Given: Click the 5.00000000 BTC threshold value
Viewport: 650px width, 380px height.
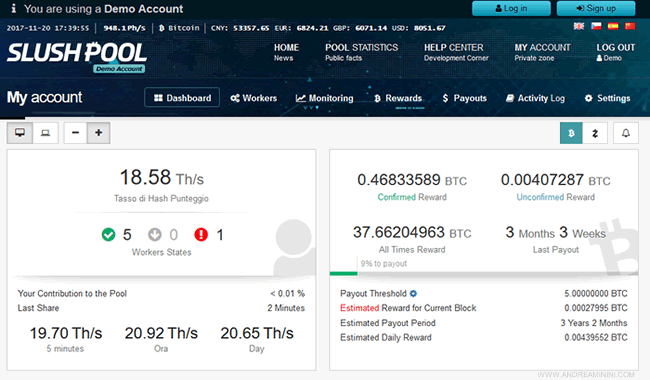Looking at the screenshot, I should coord(596,293).
